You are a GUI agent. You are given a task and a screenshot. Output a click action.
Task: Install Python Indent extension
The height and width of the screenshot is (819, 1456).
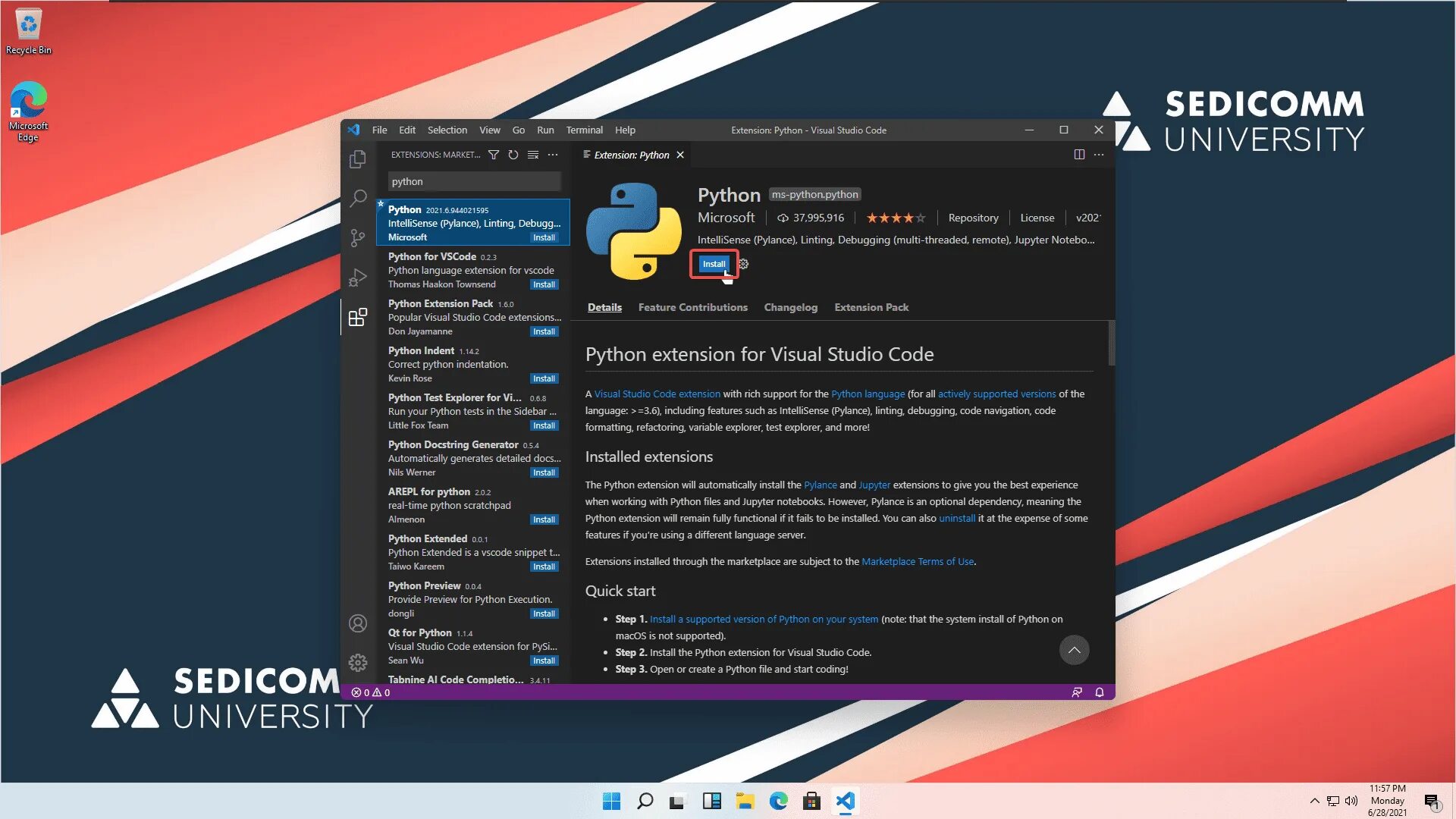point(544,378)
